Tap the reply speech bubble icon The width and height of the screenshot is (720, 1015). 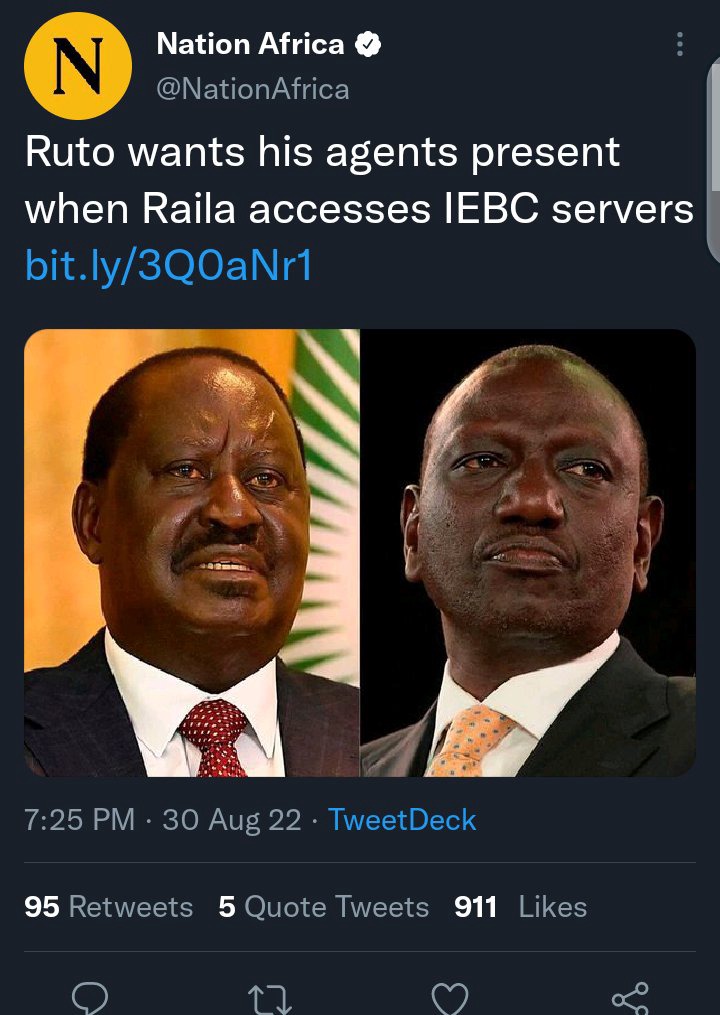pyautogui.click(x=89, y=998)
